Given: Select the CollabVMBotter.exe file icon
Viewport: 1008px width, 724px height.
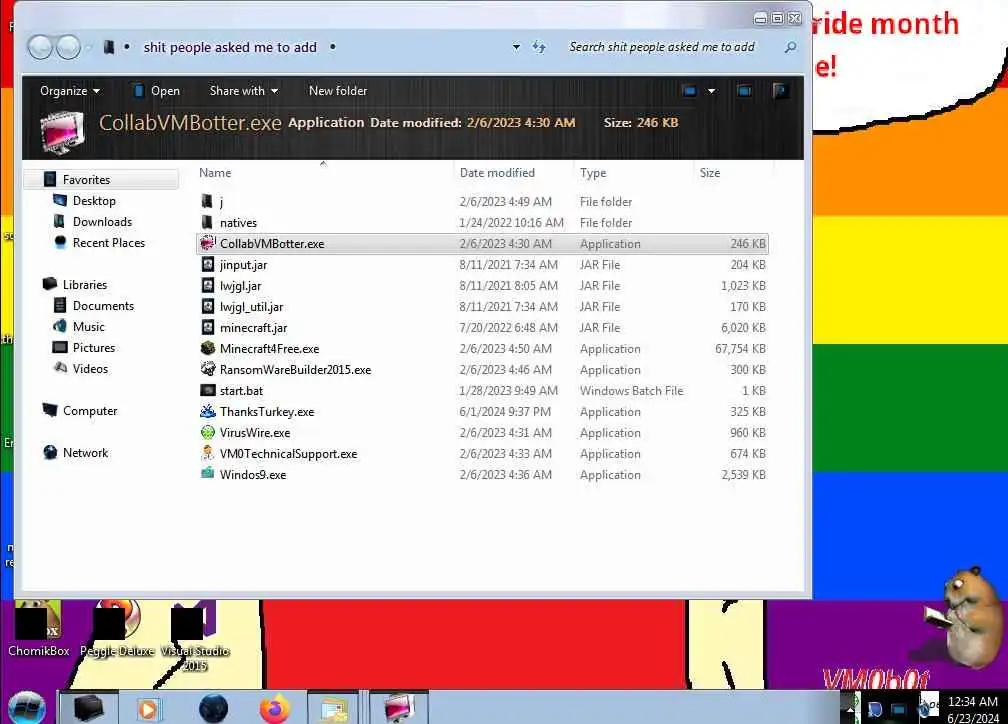Looking at the screenshot, I should click(207, 243).
